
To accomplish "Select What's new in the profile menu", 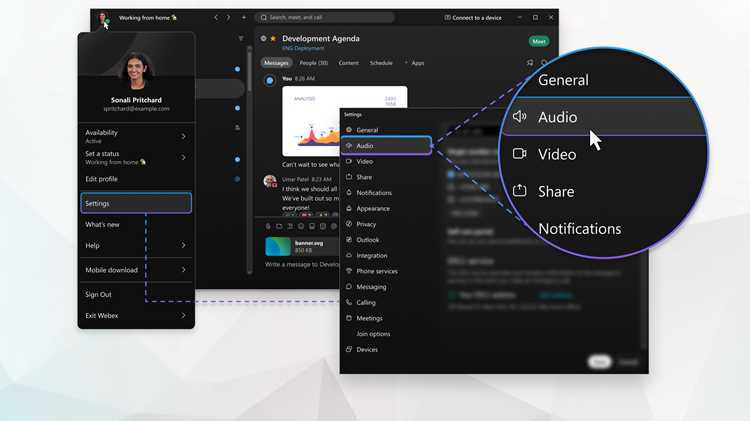I will (x=136, y=224).
